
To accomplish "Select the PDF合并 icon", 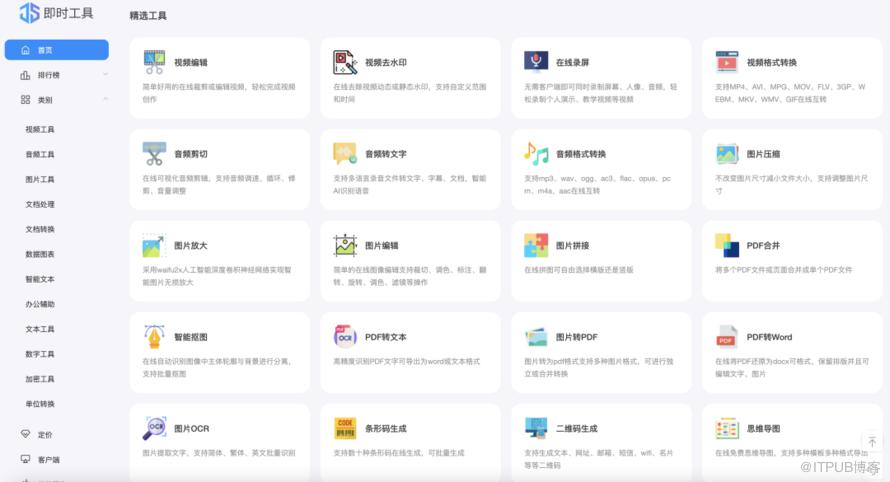I will (727, 245).
